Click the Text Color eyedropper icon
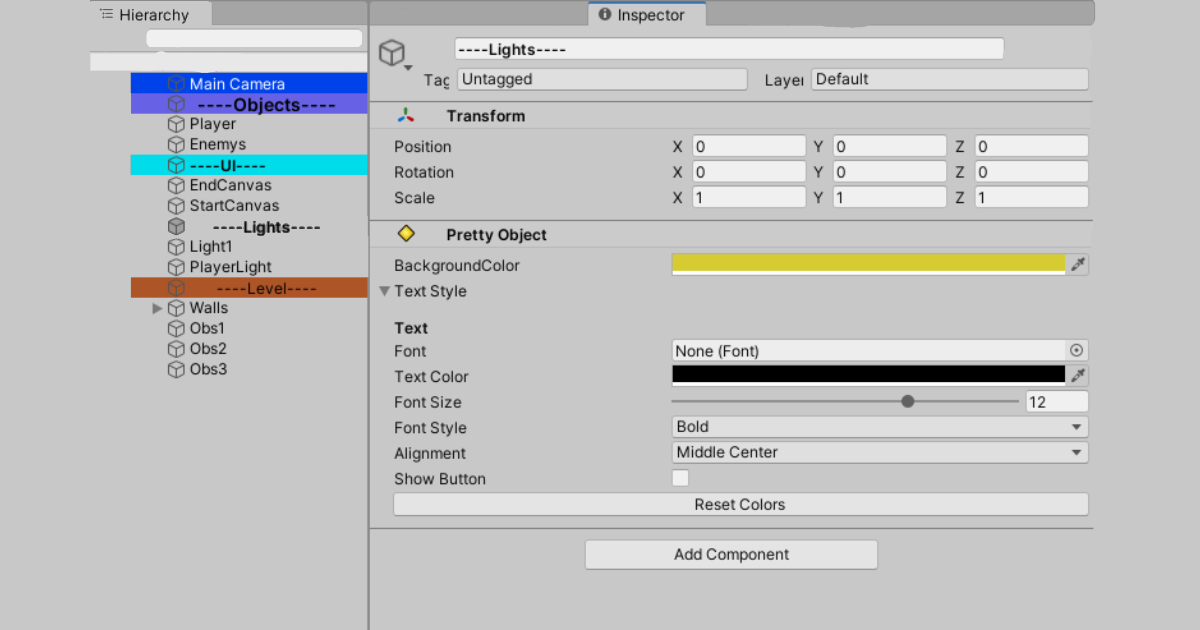Viewport: 1200px width, 630px height. (1077, 376)
